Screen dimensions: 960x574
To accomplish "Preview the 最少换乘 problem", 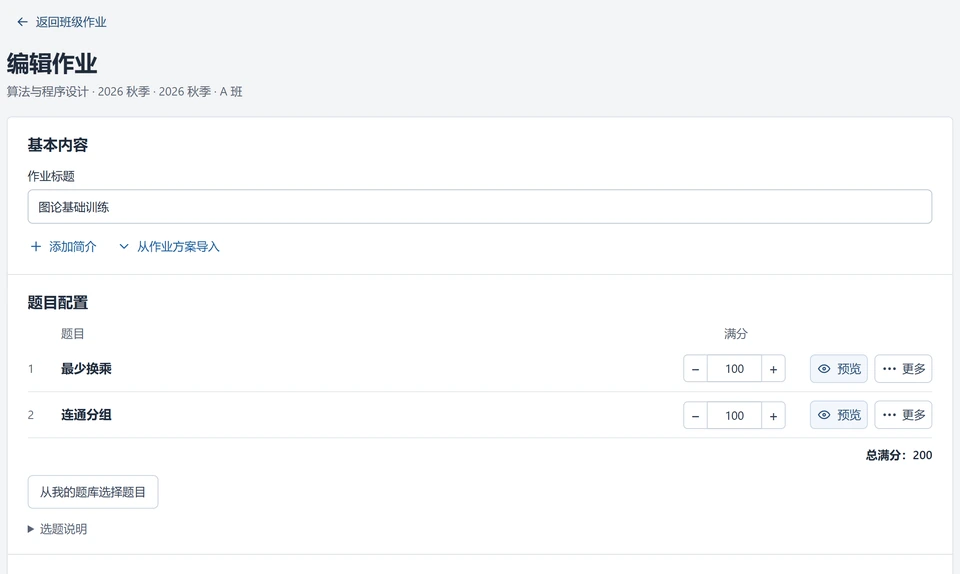I will coord(839,369).
